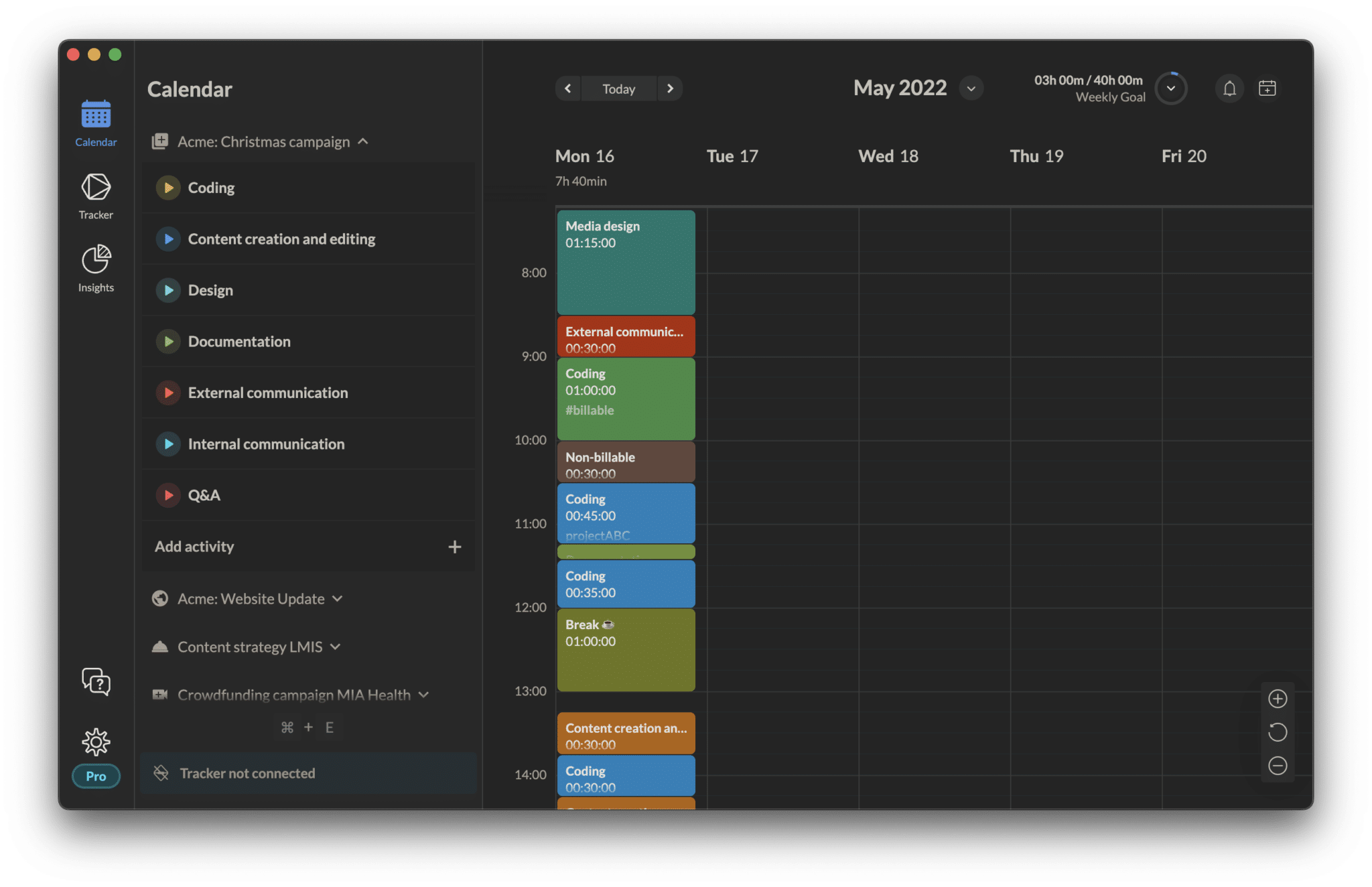Open the help chat icon
This screenshot has height=887, width=1372.
point(96,681)
